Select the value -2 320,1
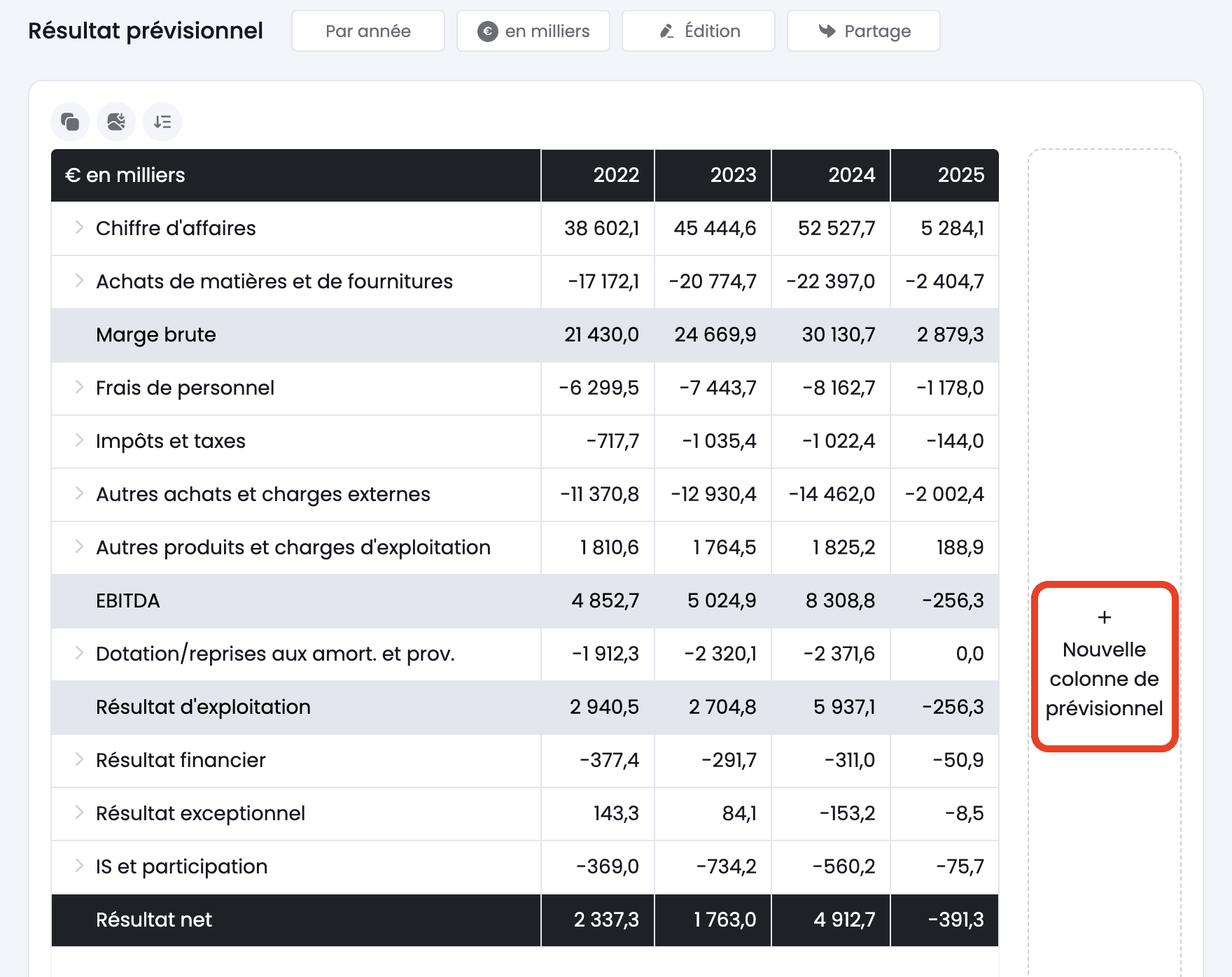The width and height of the screenshot is (1232, 977). (x=720, y=654)
